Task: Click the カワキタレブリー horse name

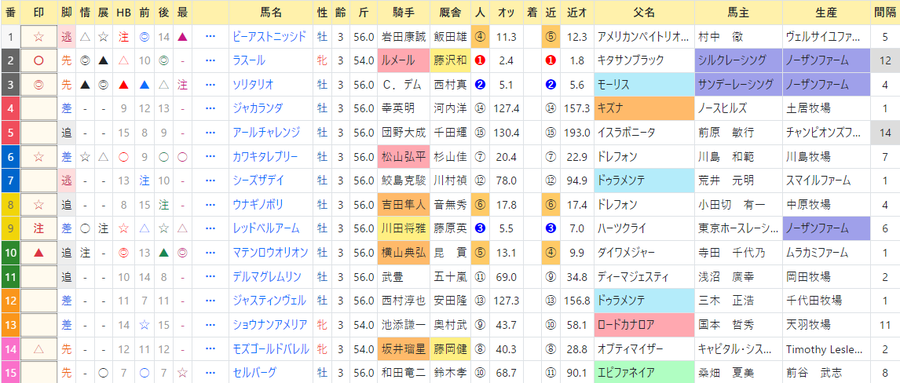Action: [x=266, y=156]
